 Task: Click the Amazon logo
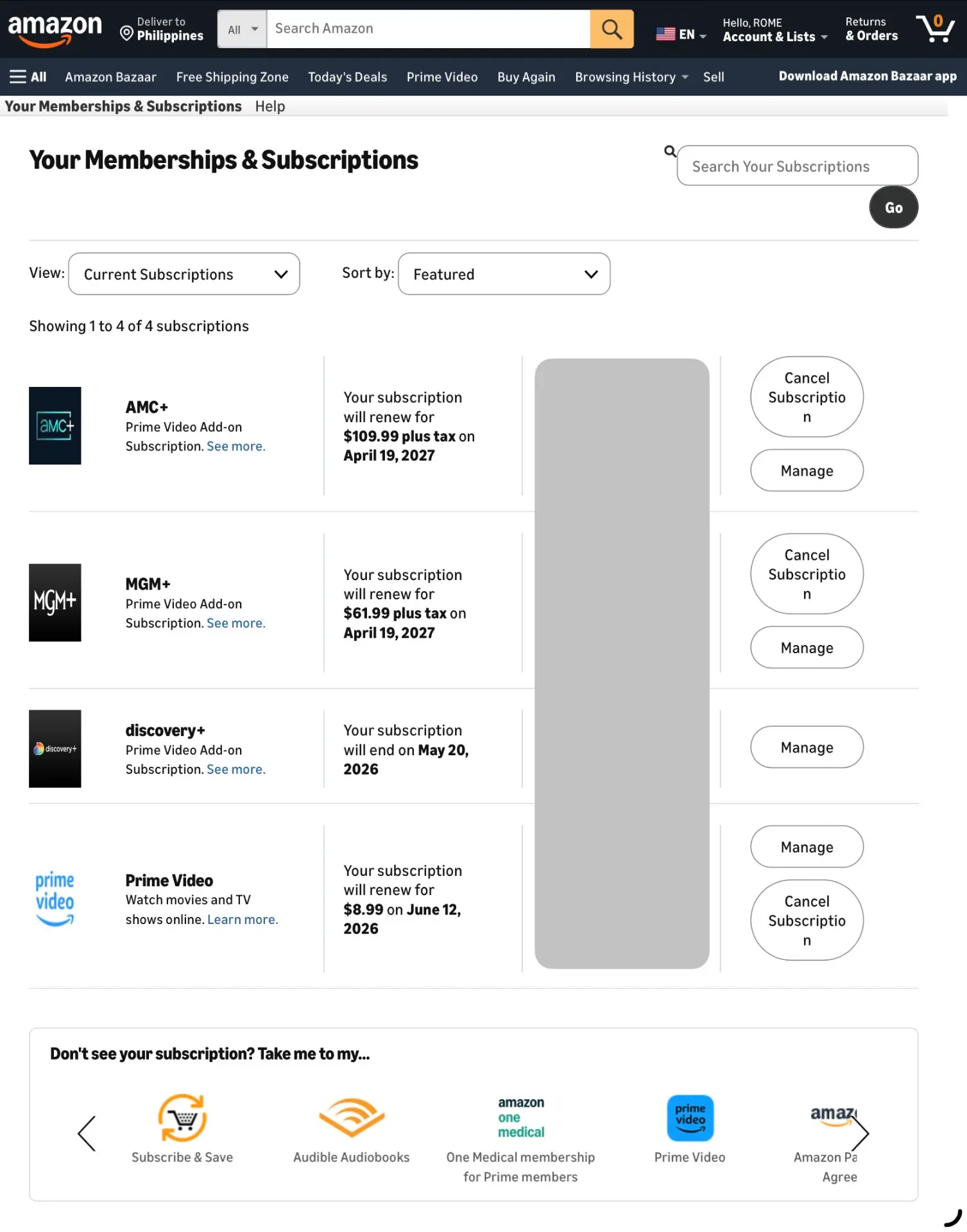[x=55, y=30]
